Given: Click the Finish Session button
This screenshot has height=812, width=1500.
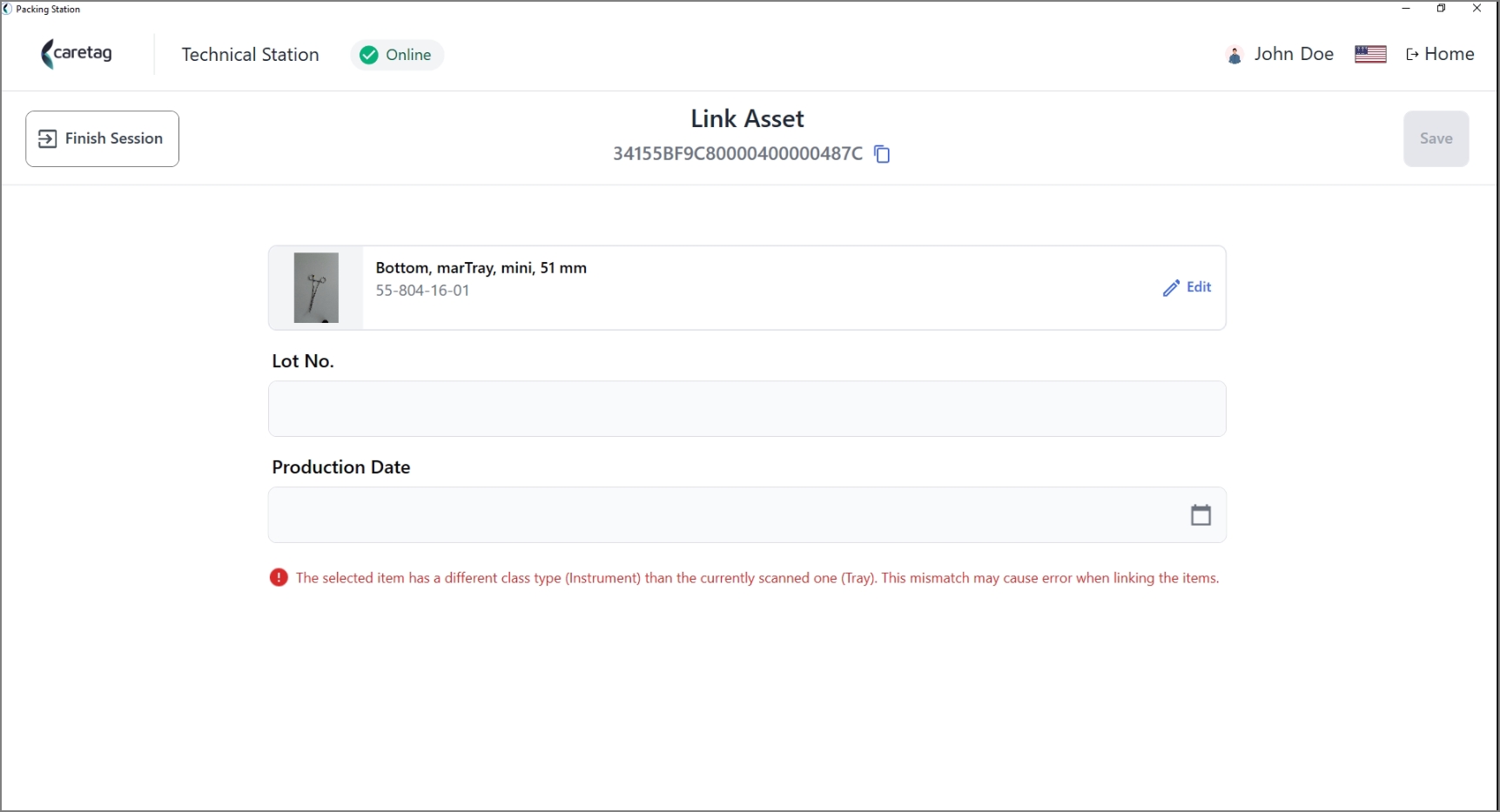Looking at the screenshot, I should (102, 138).
